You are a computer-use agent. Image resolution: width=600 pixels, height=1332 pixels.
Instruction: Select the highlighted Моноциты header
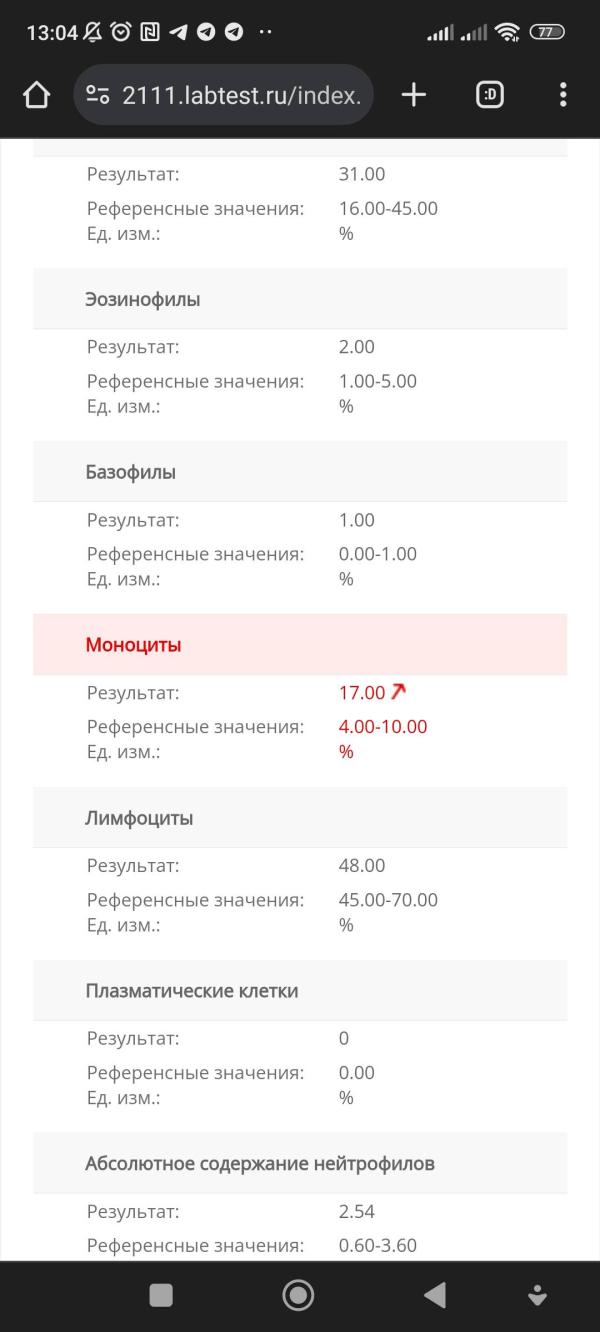coord(300,645)
